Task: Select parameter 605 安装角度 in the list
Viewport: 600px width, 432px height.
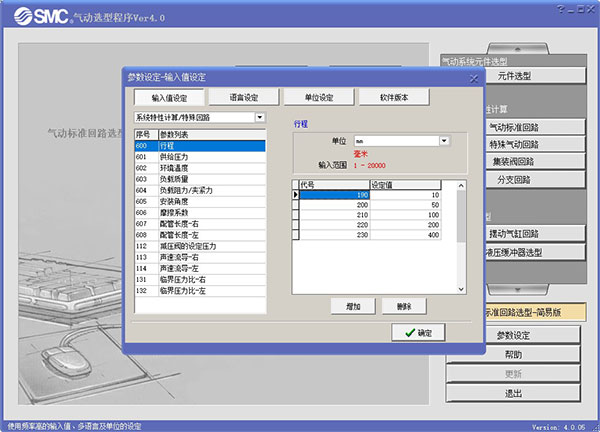Action: pyautogui.click(x=200, y=201)
